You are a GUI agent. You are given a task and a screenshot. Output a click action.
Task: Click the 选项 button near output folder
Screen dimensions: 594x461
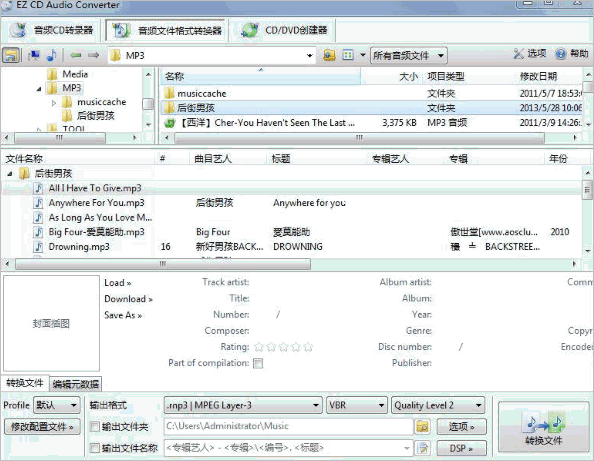(x=461, y=427)
